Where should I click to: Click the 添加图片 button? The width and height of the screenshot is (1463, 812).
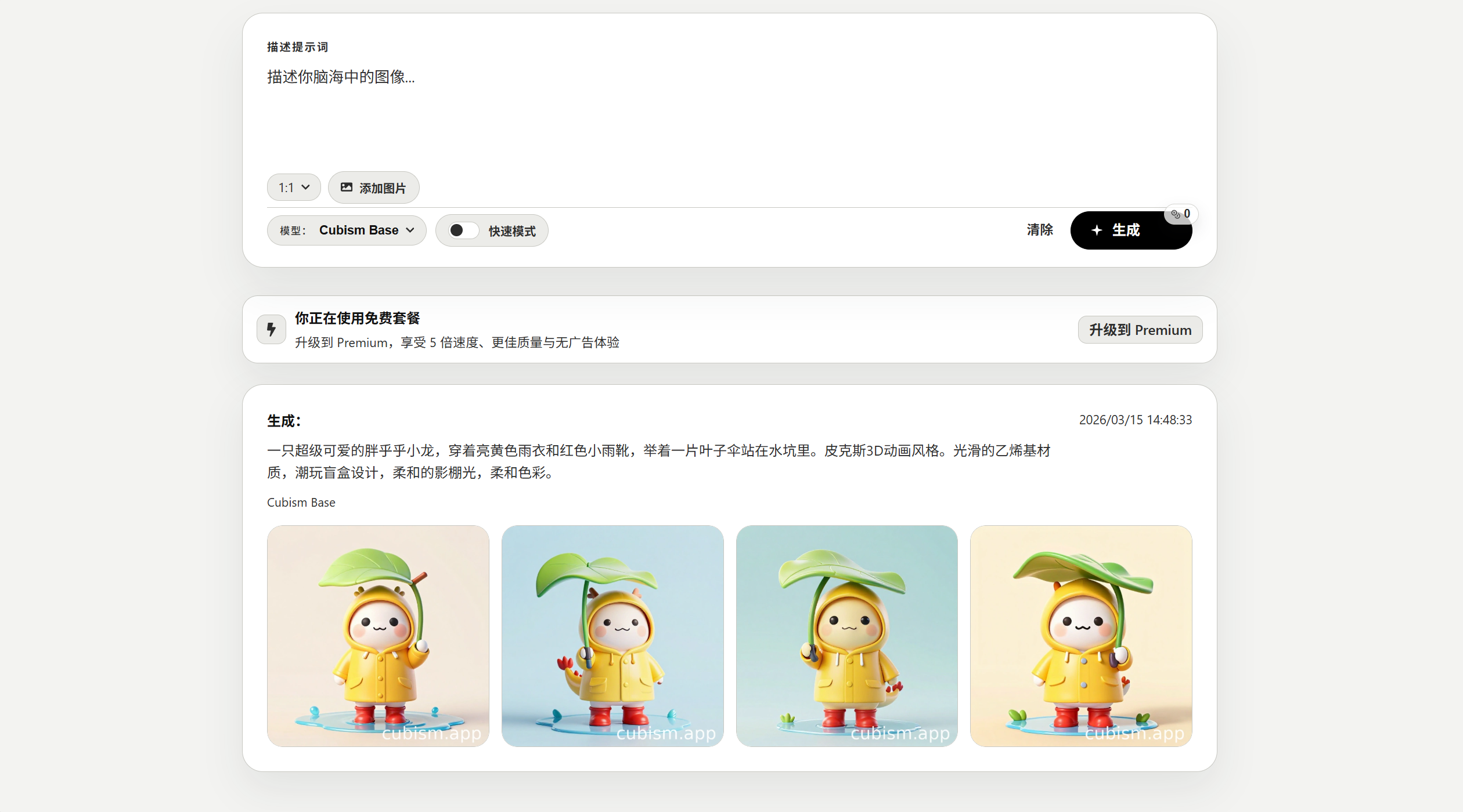coord(373,187)
